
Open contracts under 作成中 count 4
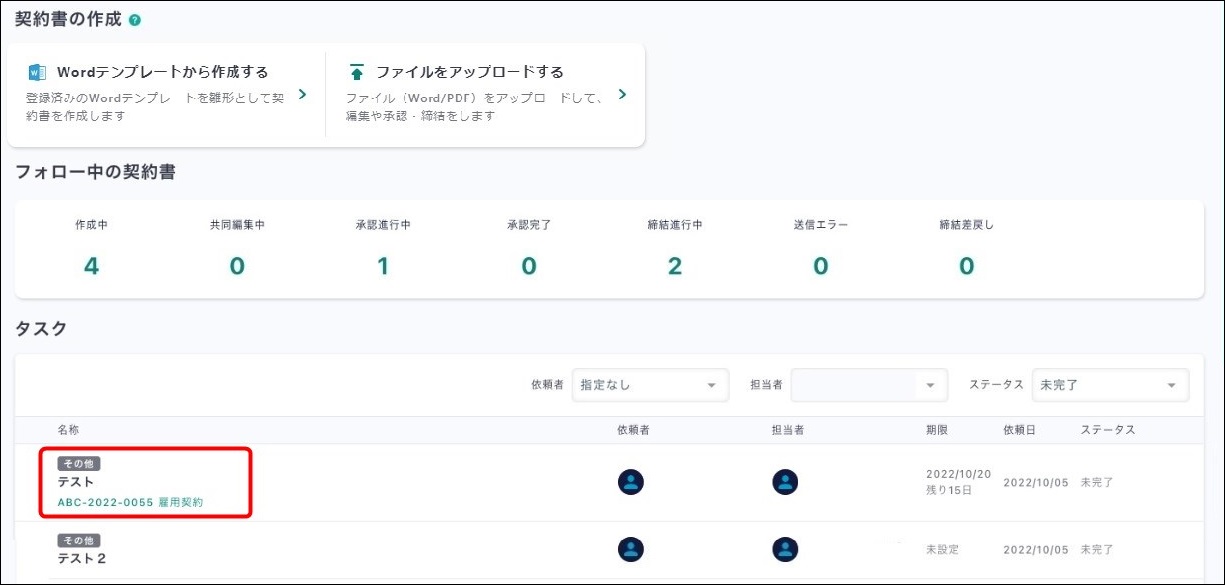point(91,266)
